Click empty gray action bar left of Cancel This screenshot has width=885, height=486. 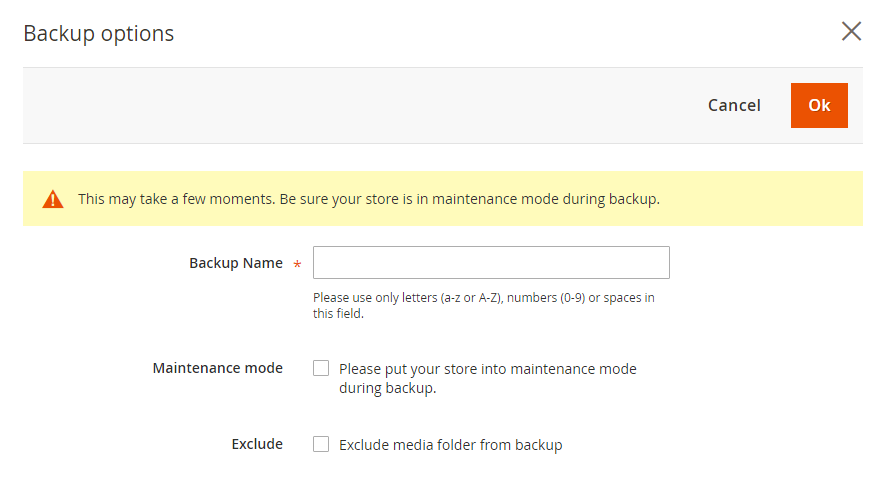pos(350,105)
